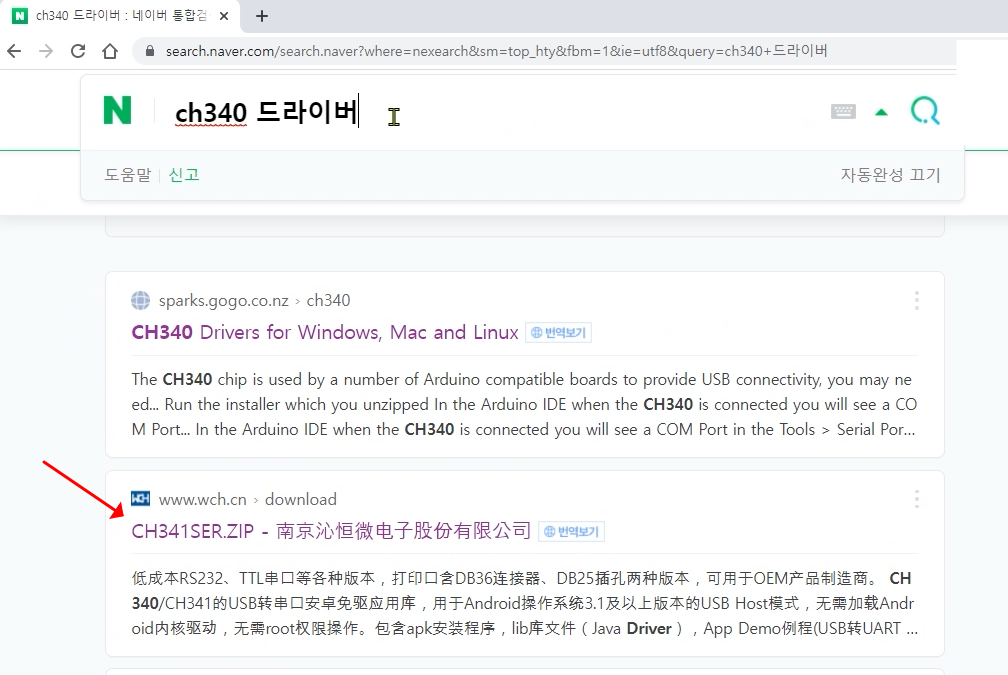This screenshot has width=1008, height=675.
Task: Click sparks.gogo.co.nz source link
Action: 223,300
